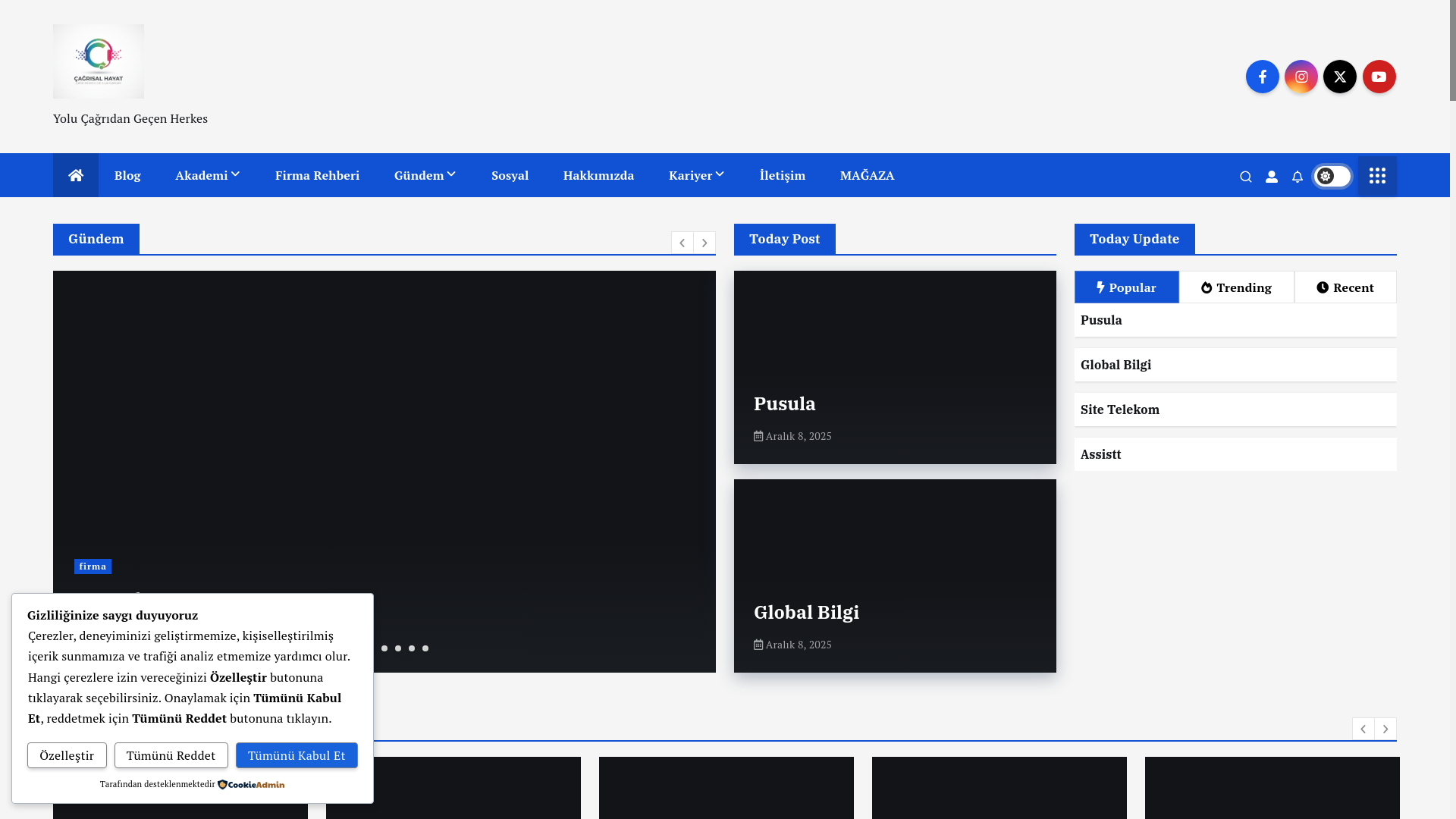Image resolution: width=1456 pixels, height=819 pixels.
Task: Click the Özelleştir cookie button
Action: (67, 755)
